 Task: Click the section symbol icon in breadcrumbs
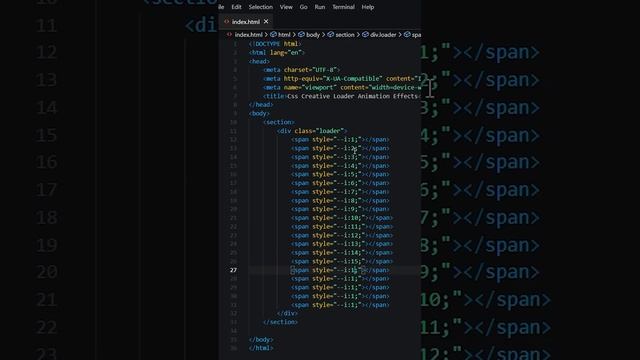click(331, 35)
